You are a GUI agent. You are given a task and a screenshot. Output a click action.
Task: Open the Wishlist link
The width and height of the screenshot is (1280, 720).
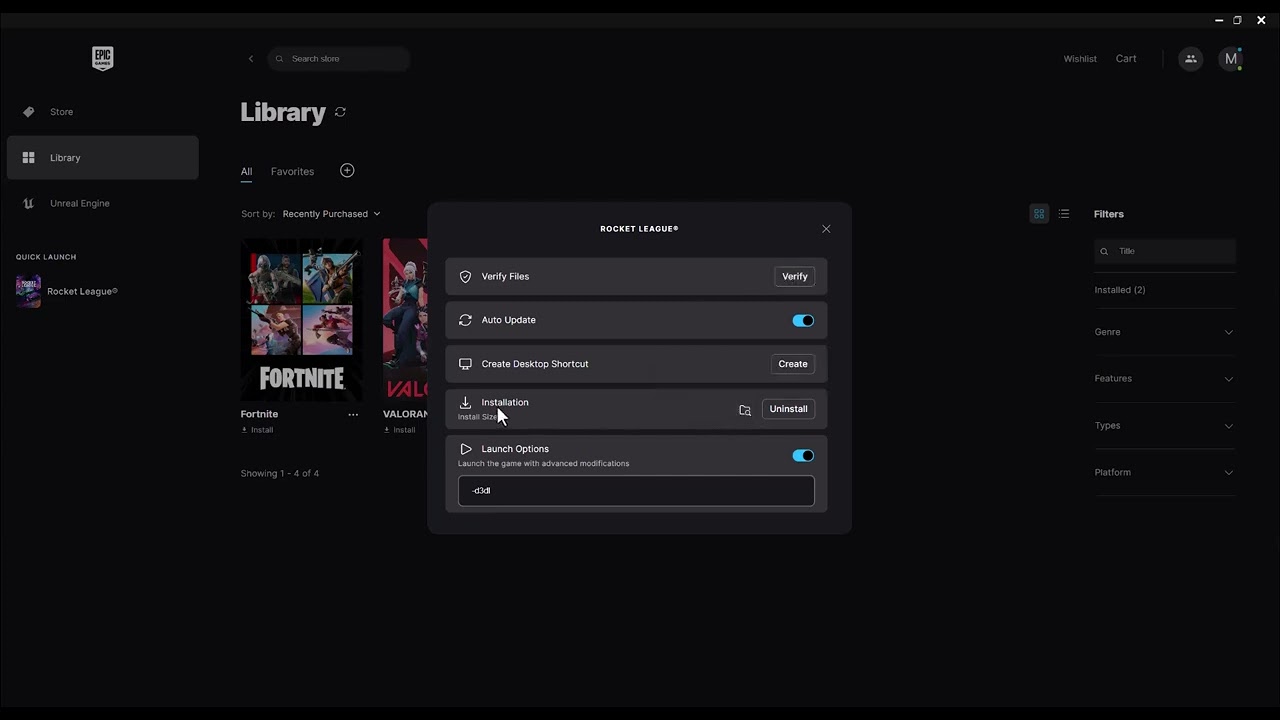tap(1080, 59)
